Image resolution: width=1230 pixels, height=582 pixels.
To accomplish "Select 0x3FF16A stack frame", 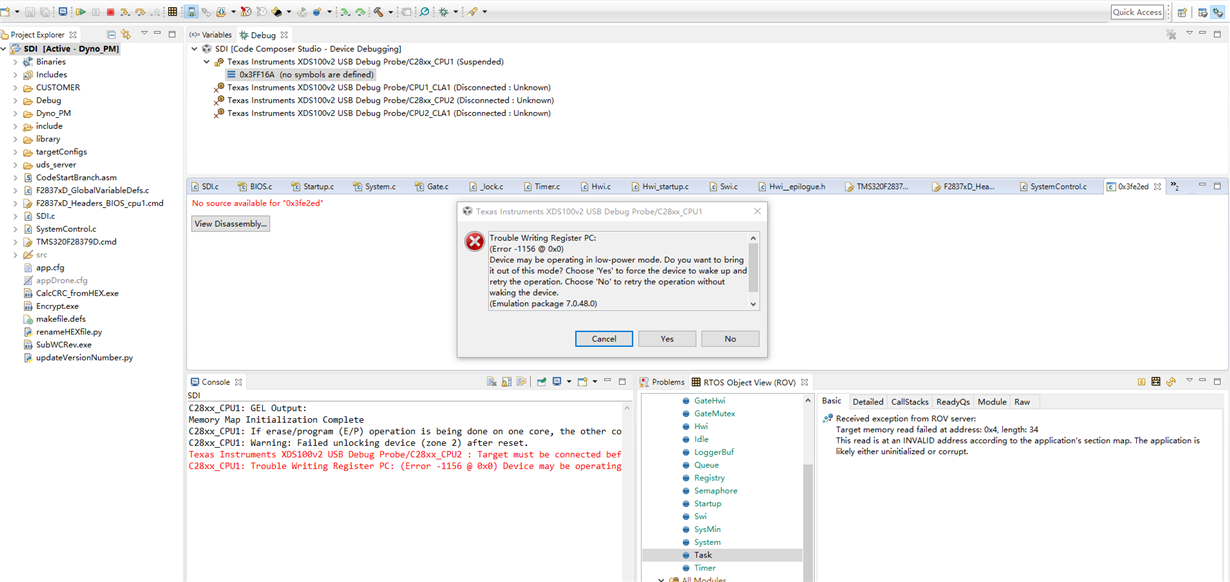I will [300, 75].
